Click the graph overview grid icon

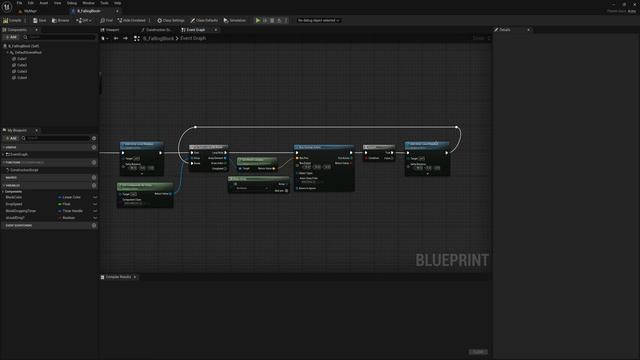[137, 38]
